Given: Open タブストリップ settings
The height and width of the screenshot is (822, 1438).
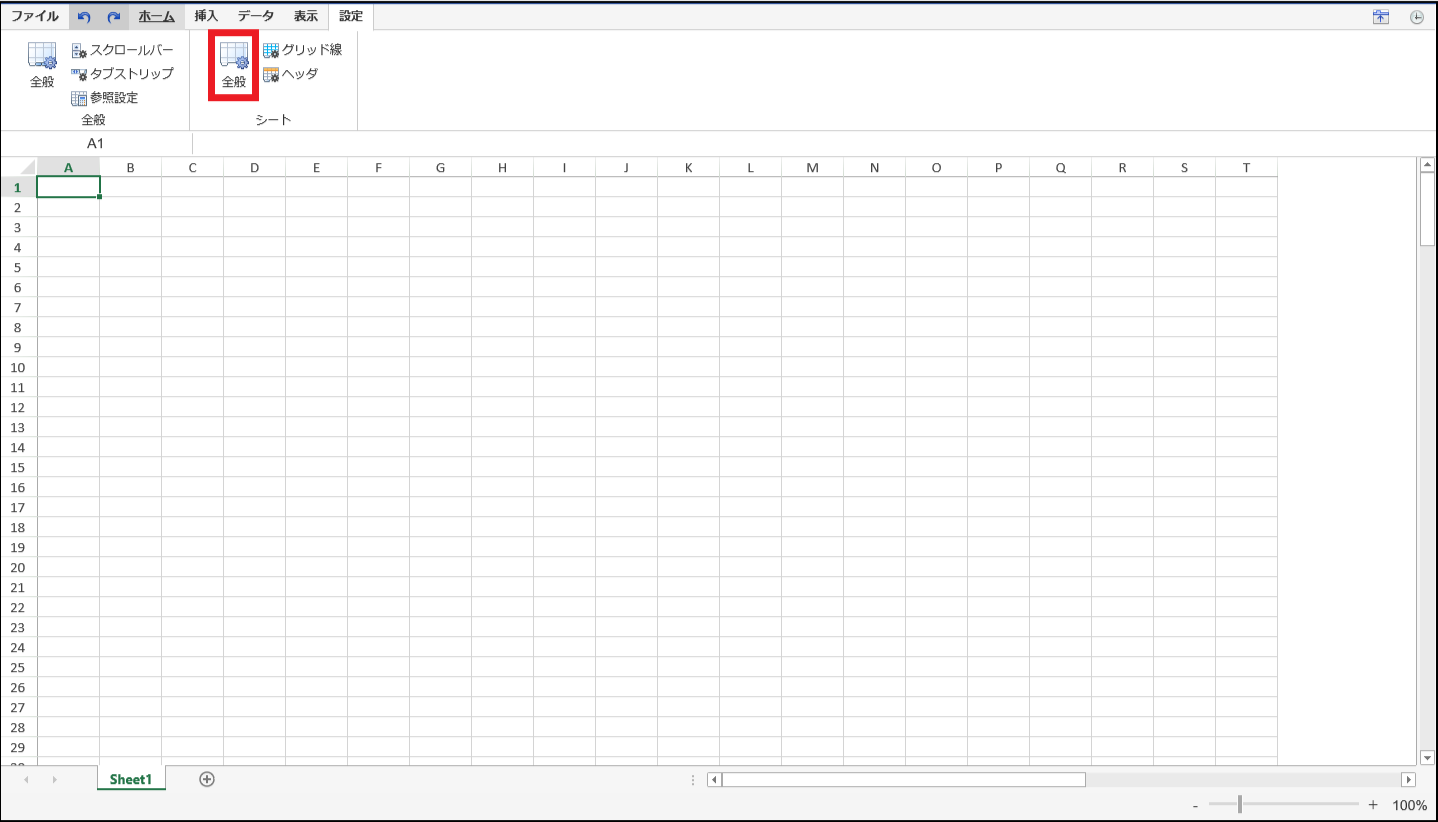Looking at the screenshot, I should 122,74.
